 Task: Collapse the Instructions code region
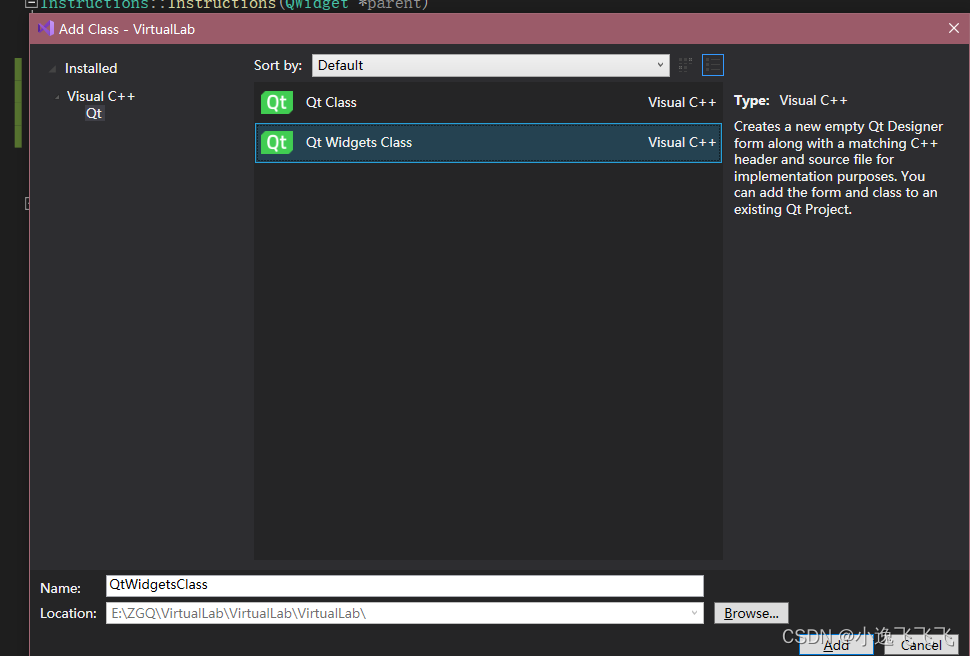31,4
